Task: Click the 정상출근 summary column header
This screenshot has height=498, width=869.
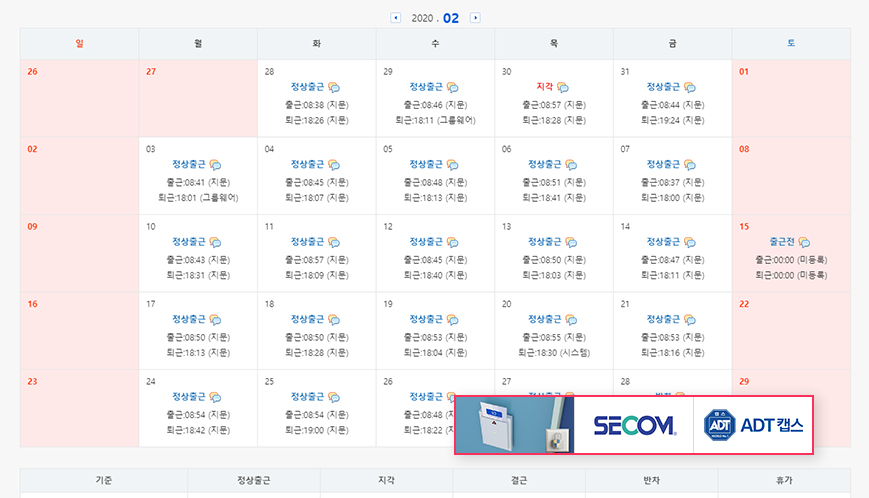Action: click(254, 481)
